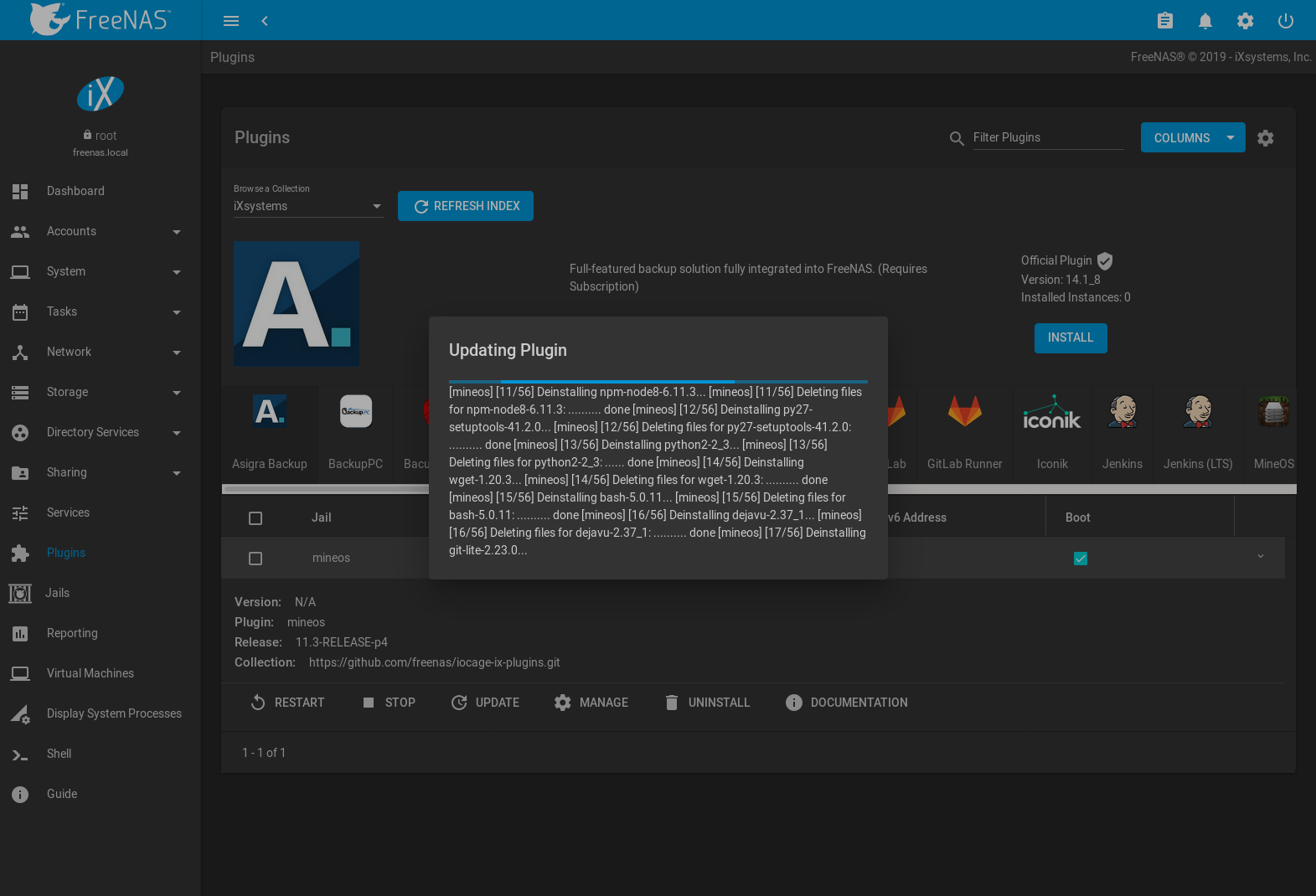The width and height of the screenshot is (1316, 896).
Task: Open Services in the sidebar
Action: click(101, 512)
